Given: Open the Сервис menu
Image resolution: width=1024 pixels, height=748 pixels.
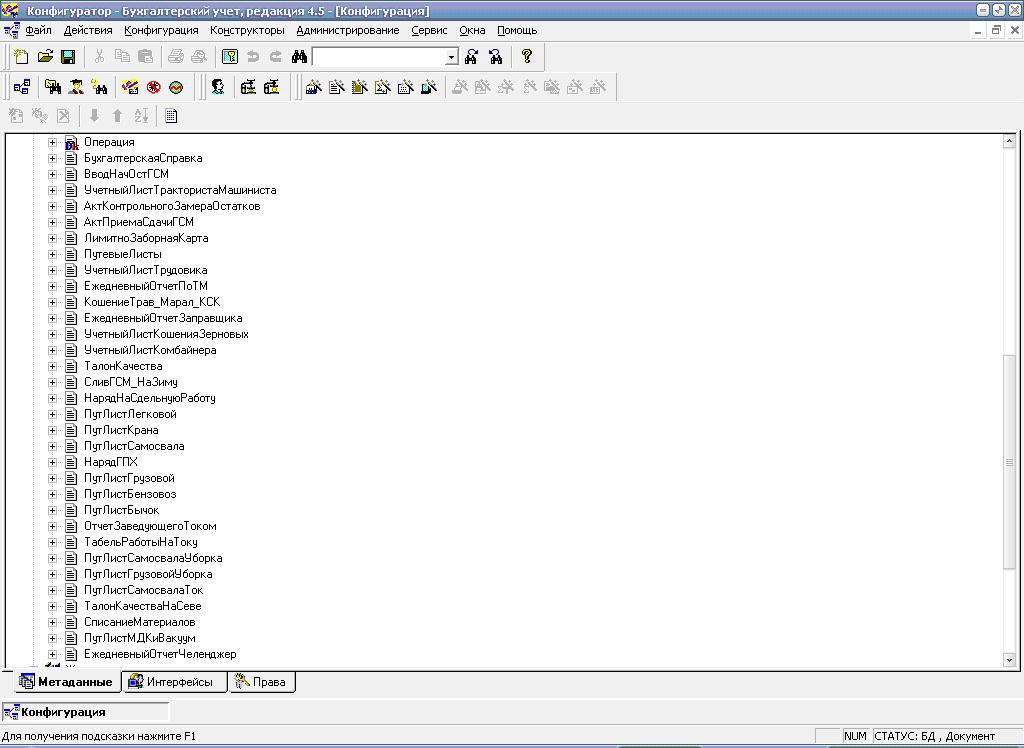Looking at the screenshot, I should tap(429, 30).
